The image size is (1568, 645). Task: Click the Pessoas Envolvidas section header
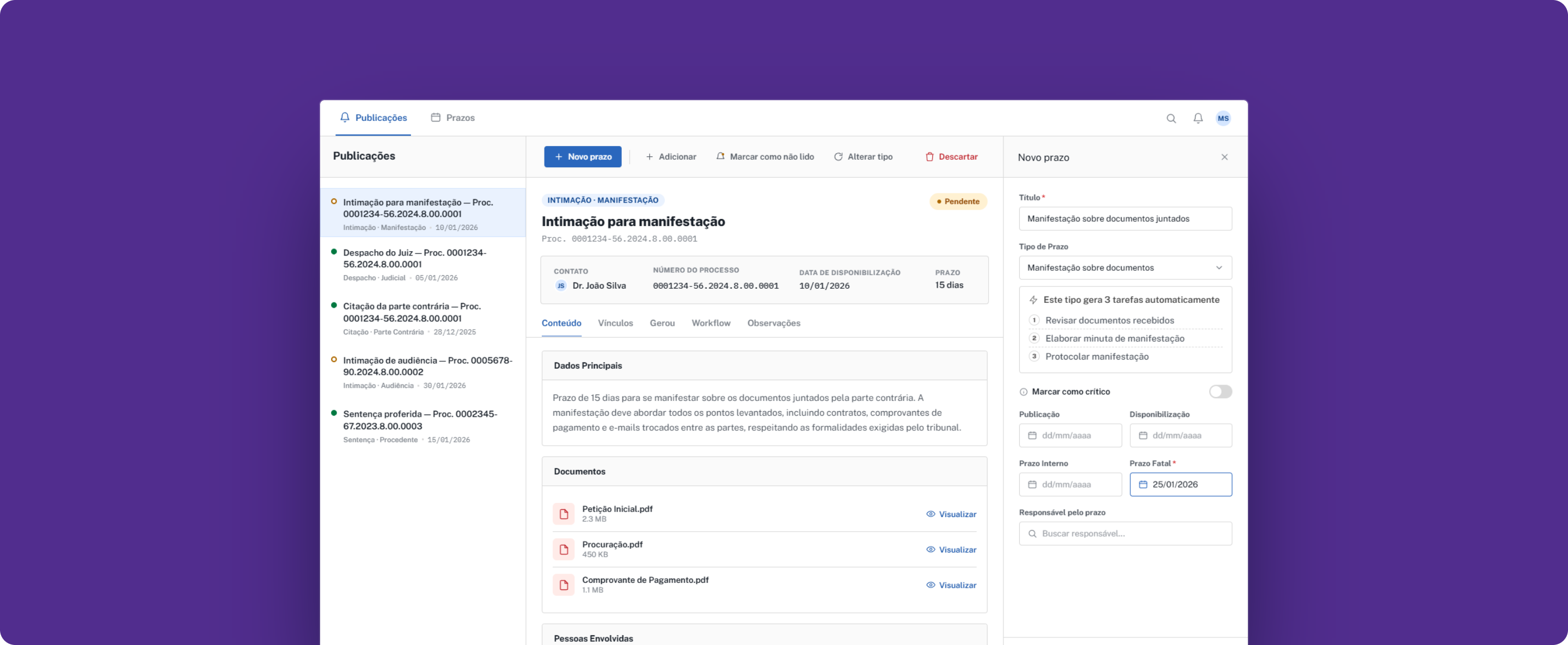(764, 635)
